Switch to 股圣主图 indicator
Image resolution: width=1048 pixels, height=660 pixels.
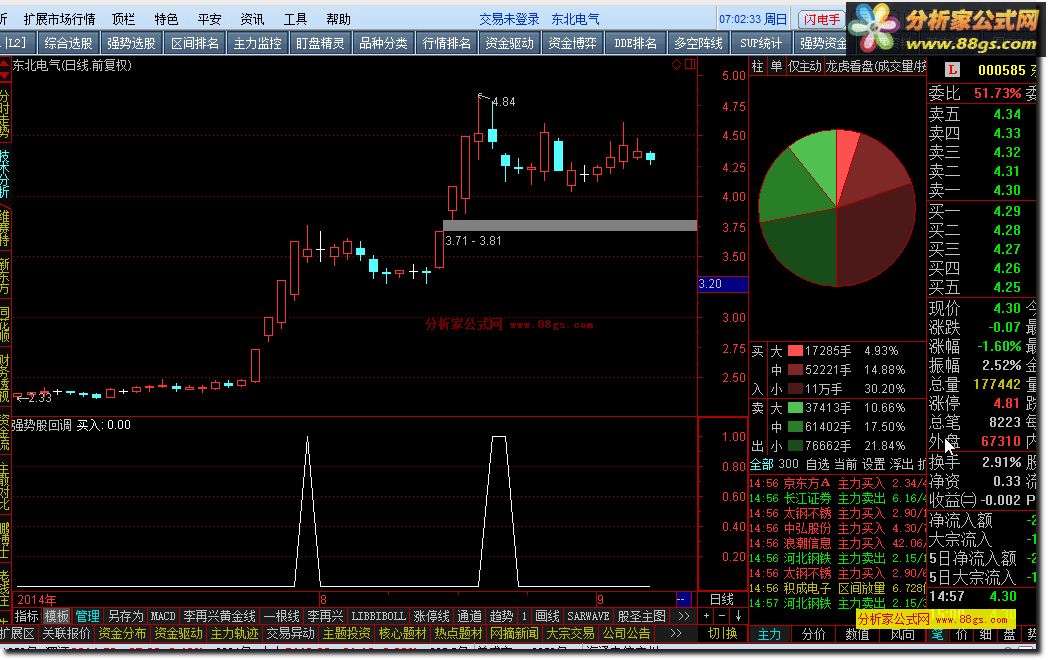[x=642, y=616]
